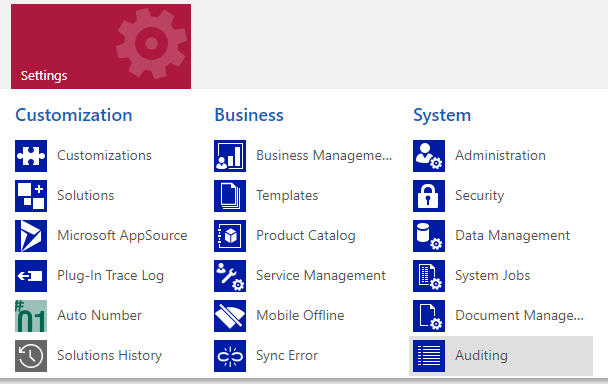Click the Mobile Offline icon

[230, 316]
